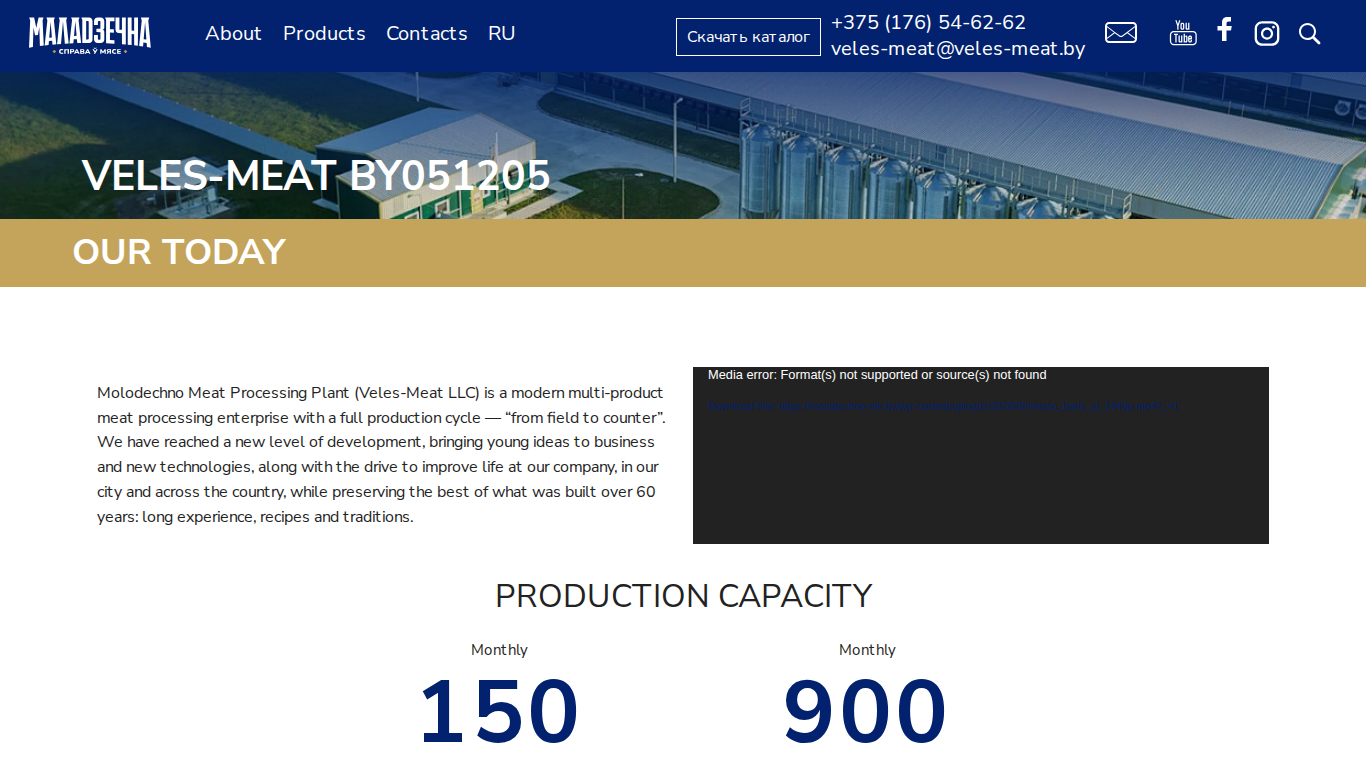Image resolution: width=1366 pixels, height=768 pixels.
Task: Click the Molodechno Meat Processing Plant paragraph
Action: point(382,455)
